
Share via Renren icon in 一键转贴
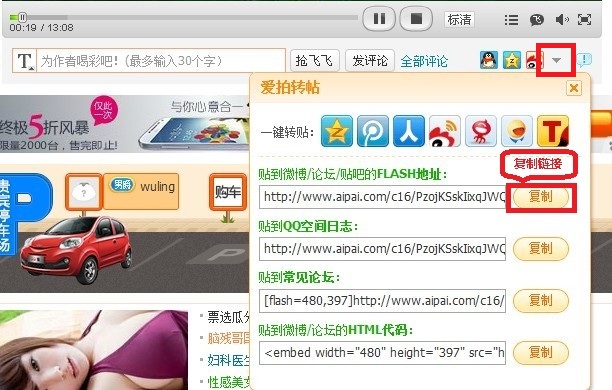point(409,131)
